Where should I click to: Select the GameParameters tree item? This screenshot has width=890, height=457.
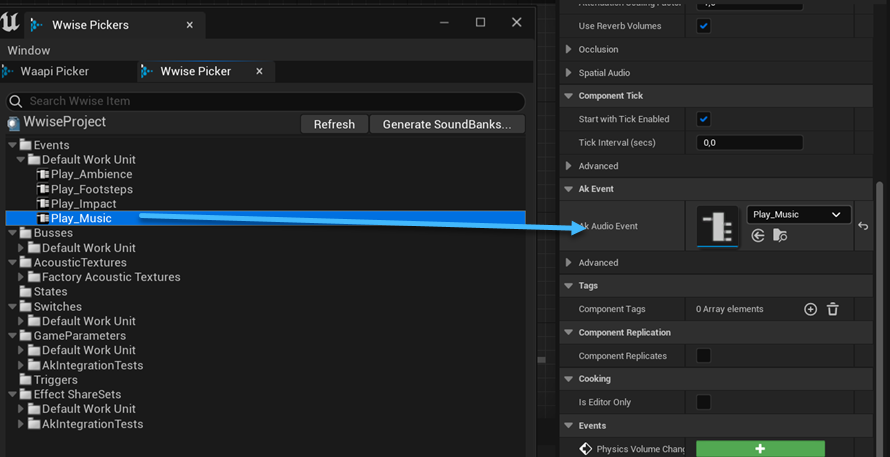click(x=79, y=336)
